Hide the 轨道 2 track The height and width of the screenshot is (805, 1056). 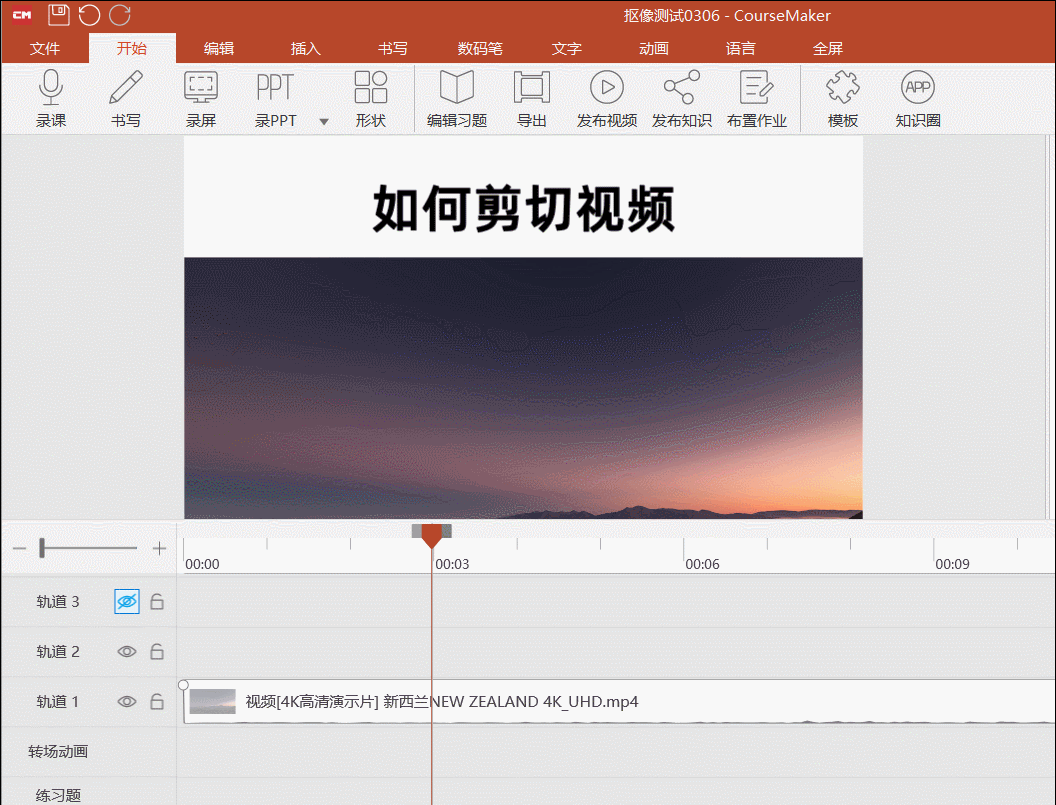[x=126, y=651]
